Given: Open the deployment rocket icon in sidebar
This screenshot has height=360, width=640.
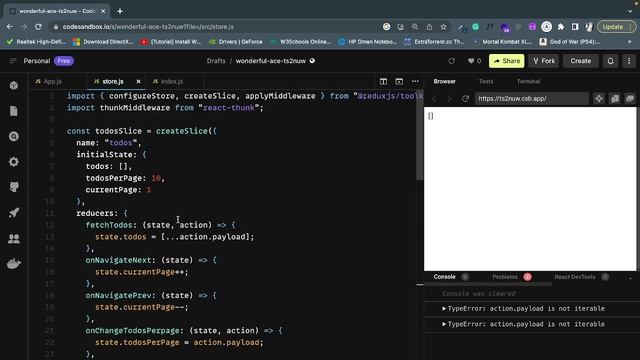Looking at the screenshot, I should coord(14,213).
